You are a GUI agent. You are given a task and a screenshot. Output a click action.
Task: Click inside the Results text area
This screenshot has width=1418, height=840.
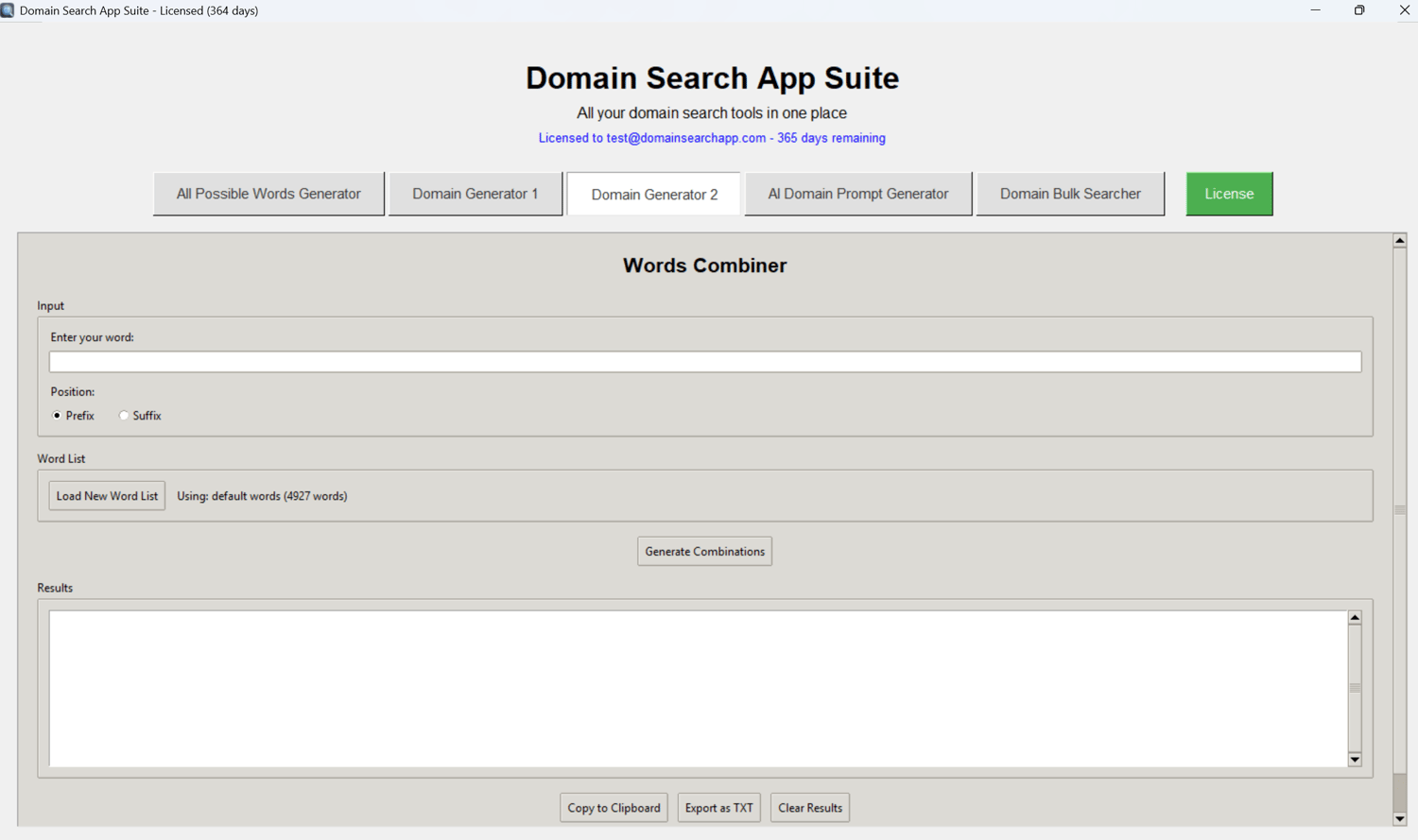tap(698, 688)
